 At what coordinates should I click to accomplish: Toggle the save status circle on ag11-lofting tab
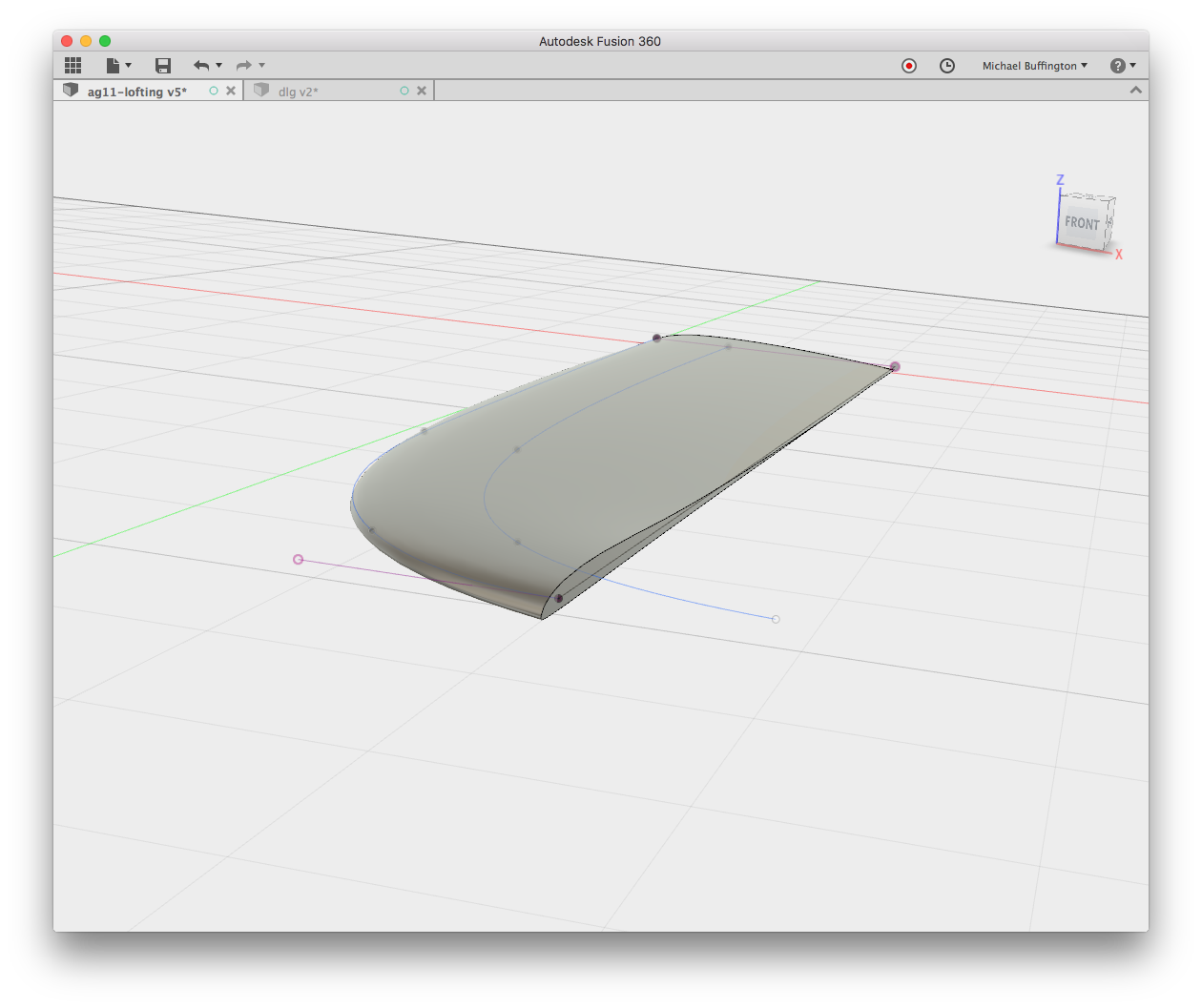(x=214, y=91)
